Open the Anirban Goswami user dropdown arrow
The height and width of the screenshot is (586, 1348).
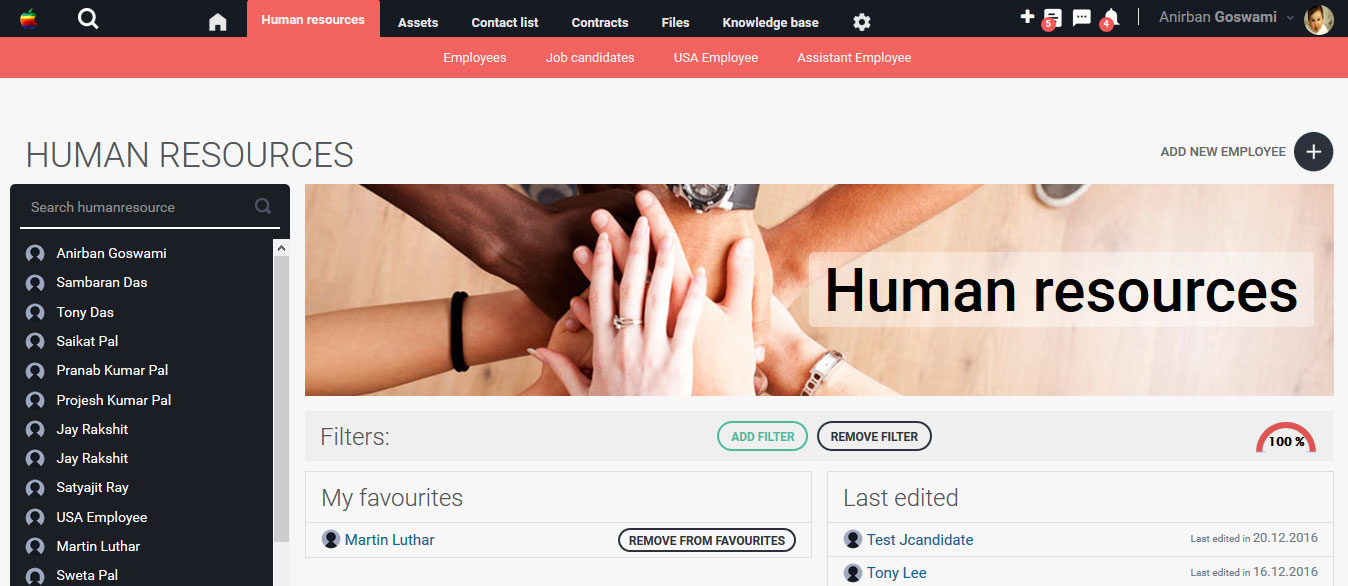click(x=1290, y=18)
